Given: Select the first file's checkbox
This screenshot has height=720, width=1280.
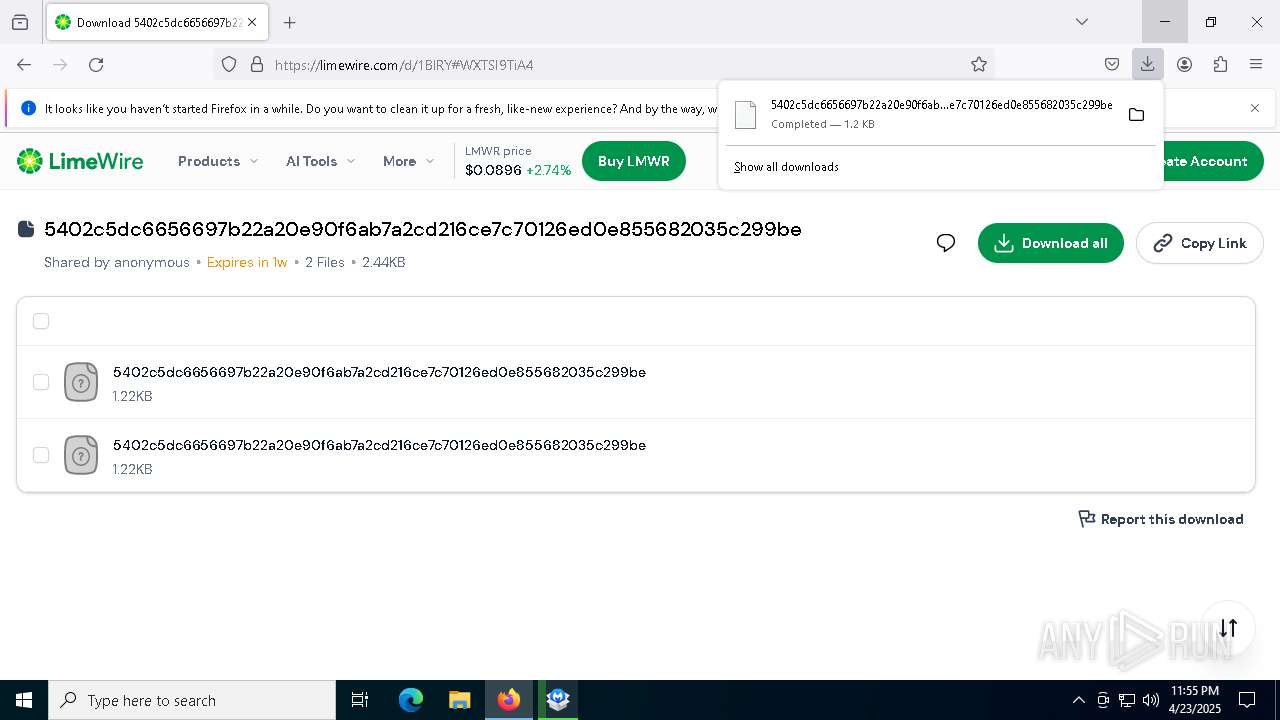Looking at the screenshot, I should point(41,382).
